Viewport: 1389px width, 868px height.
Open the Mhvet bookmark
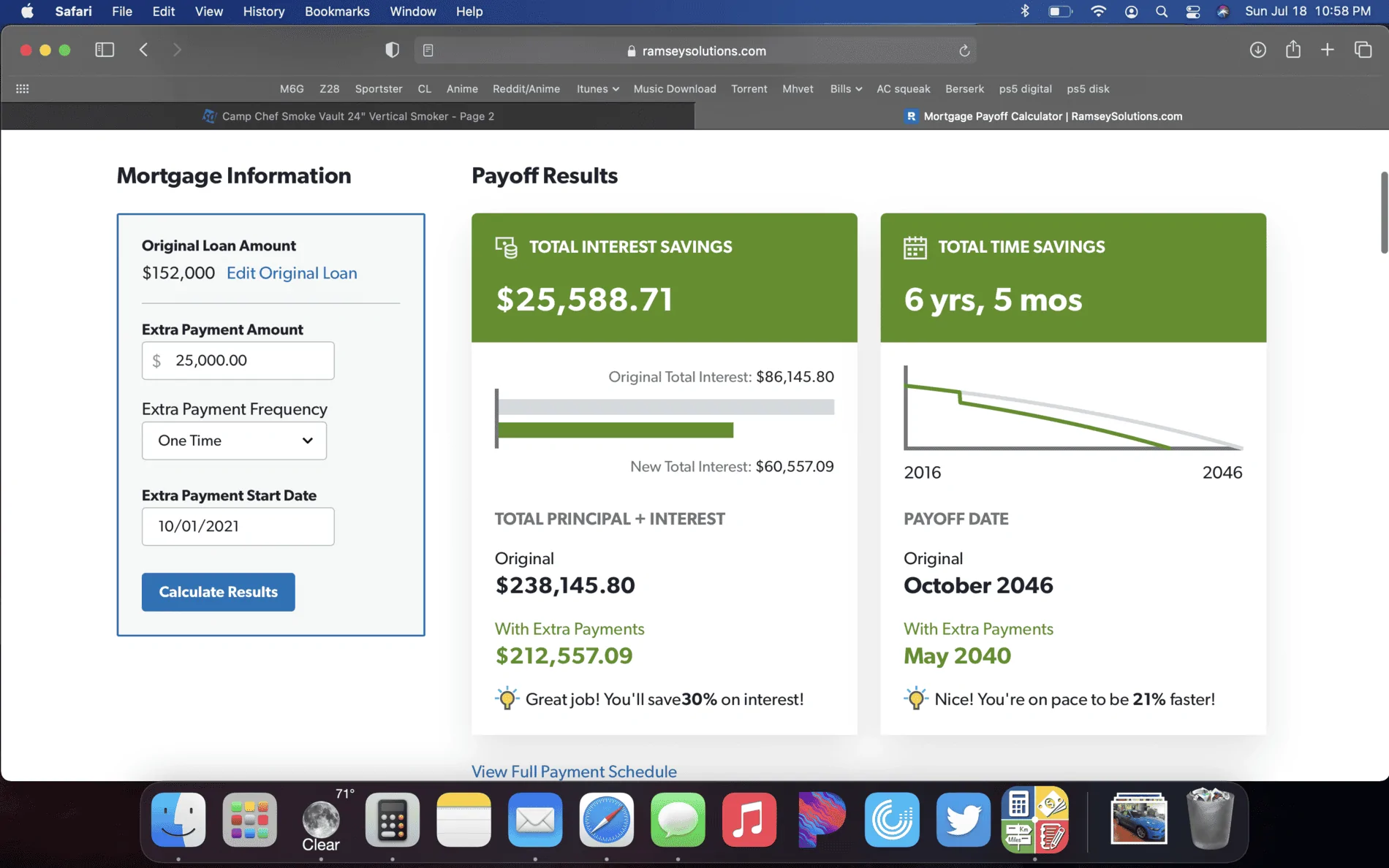[798, 88]
